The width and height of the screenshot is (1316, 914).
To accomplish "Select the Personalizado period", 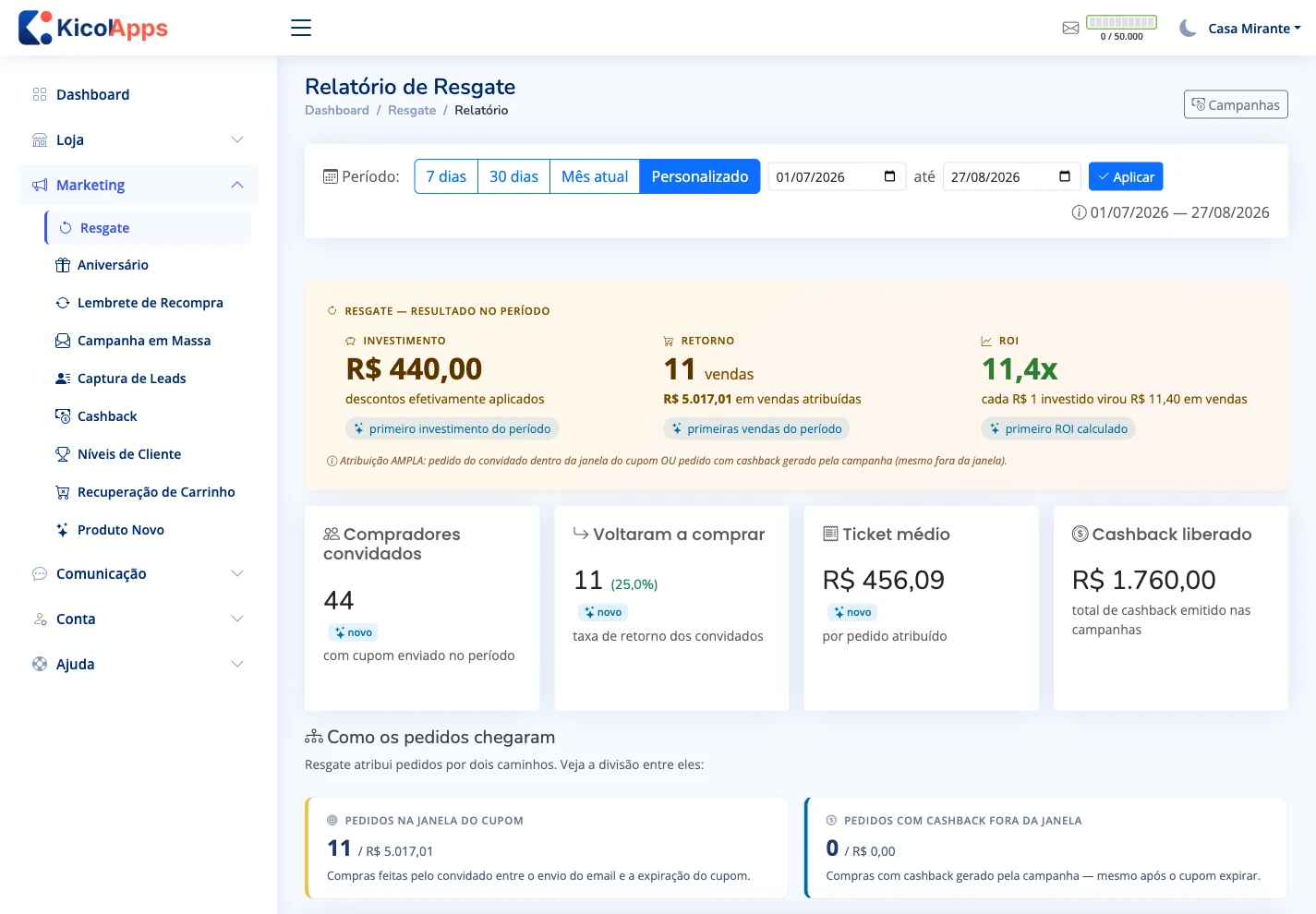I will click(x=700, y=176).
